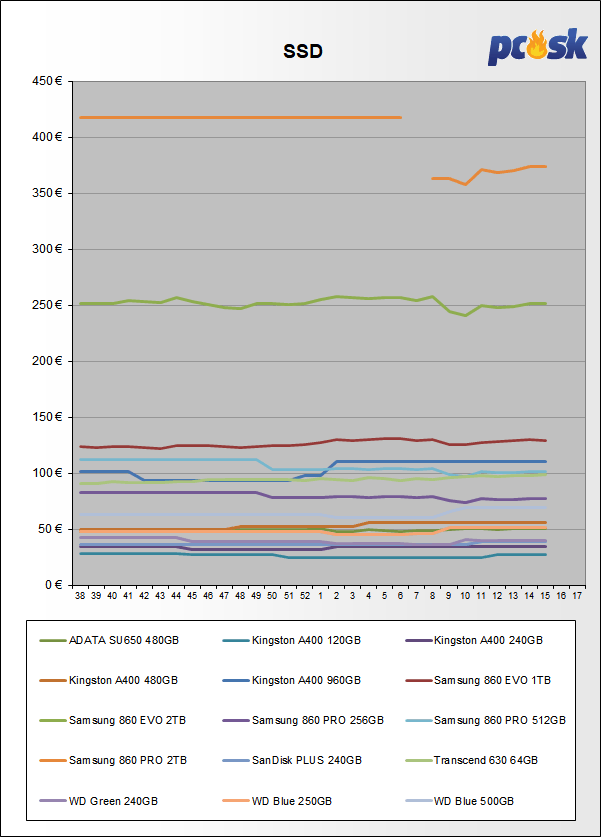Screen dimensions: 601x837
Task: Click week 10 on the x-axis
Action: [x=465, y=596]
